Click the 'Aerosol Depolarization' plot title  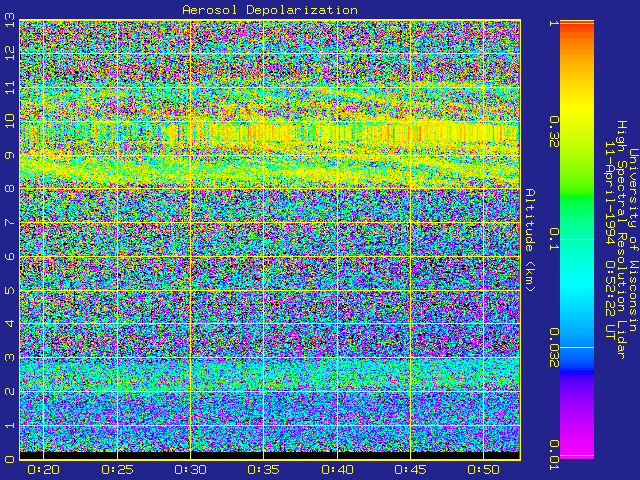click(x=270, y=10)
